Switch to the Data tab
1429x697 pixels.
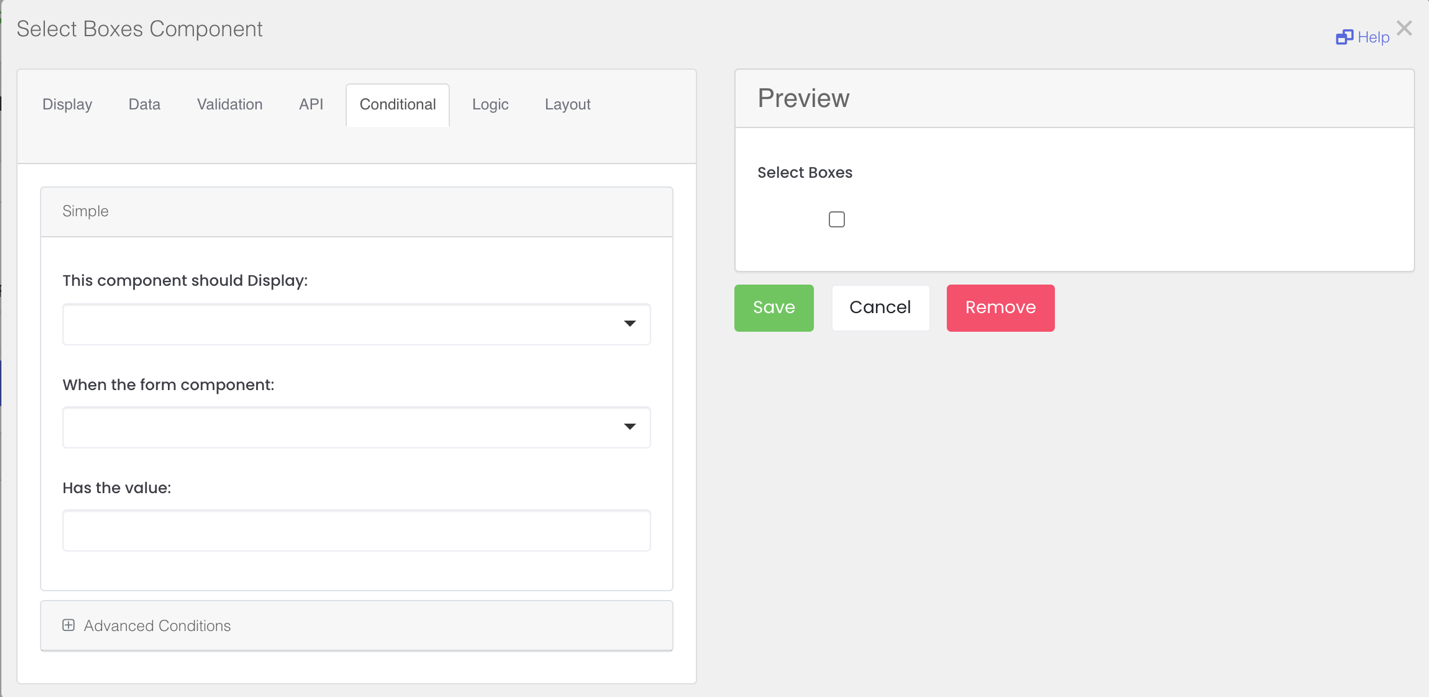point(144,104)
